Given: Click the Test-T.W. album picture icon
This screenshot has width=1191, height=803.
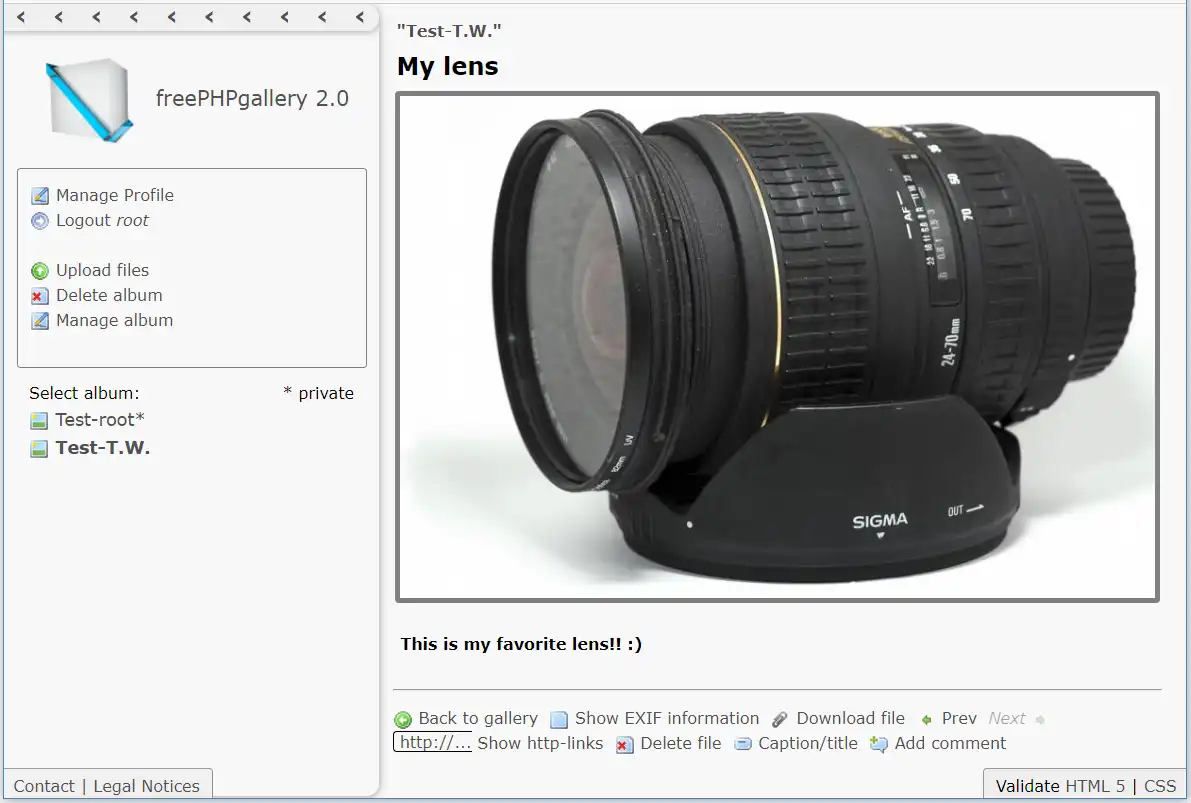Looking at the screenshot, I should click(x=39, y=448).
